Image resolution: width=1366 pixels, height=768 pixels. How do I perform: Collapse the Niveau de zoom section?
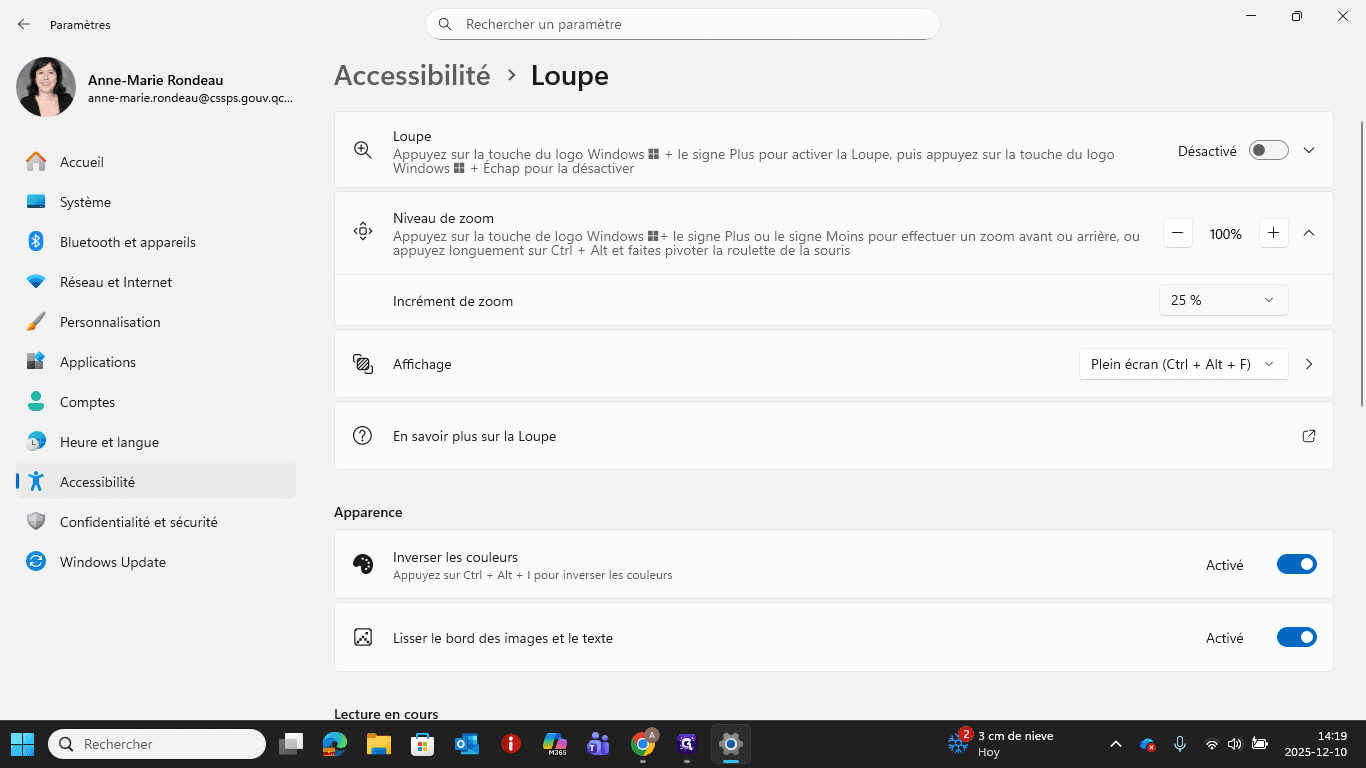(1309, 233)
